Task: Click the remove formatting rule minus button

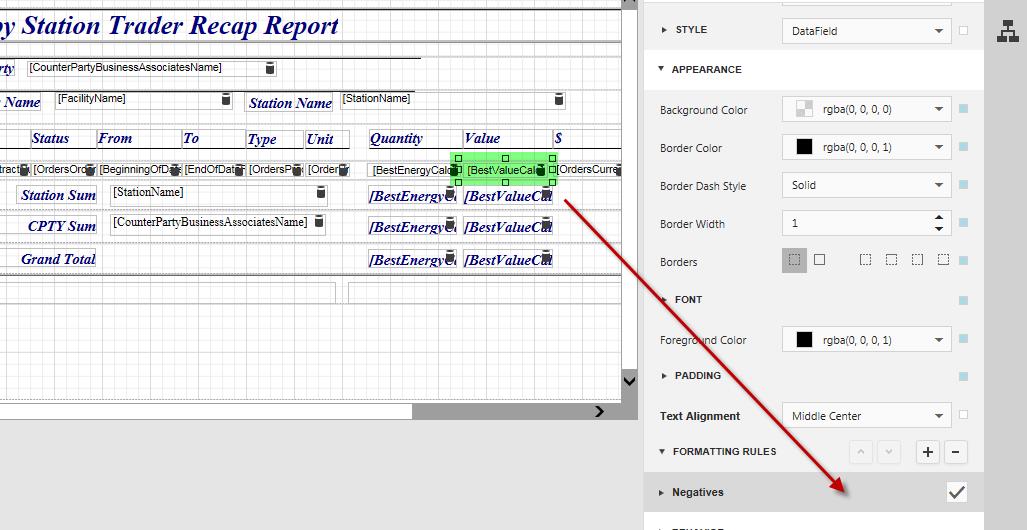Action: 955,452
